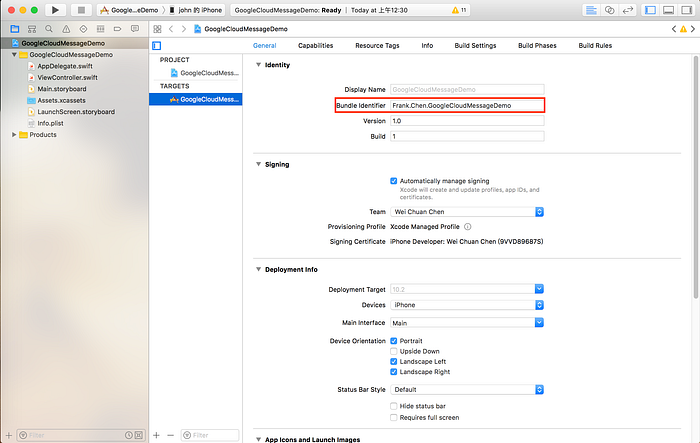Go back in editor history
This screenshot has width=700, height=443.
coord(171,29)
